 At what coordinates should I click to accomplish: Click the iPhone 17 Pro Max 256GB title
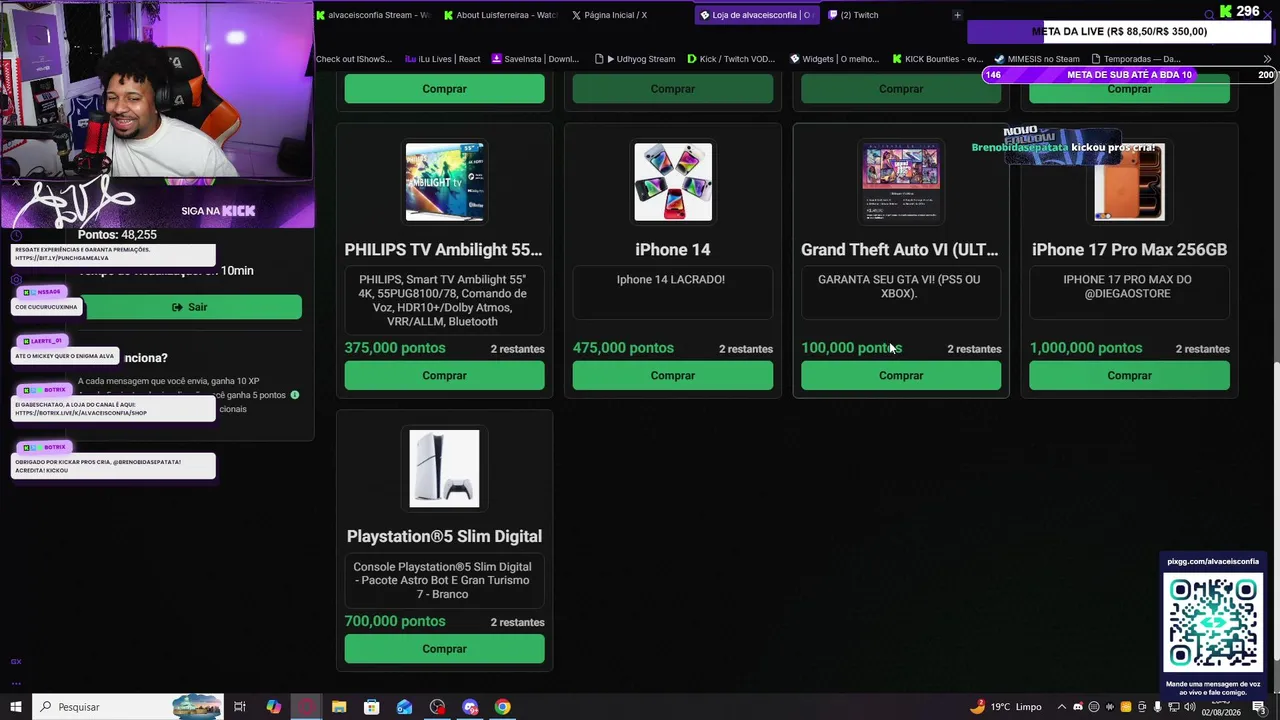[x=1129, y=250]
